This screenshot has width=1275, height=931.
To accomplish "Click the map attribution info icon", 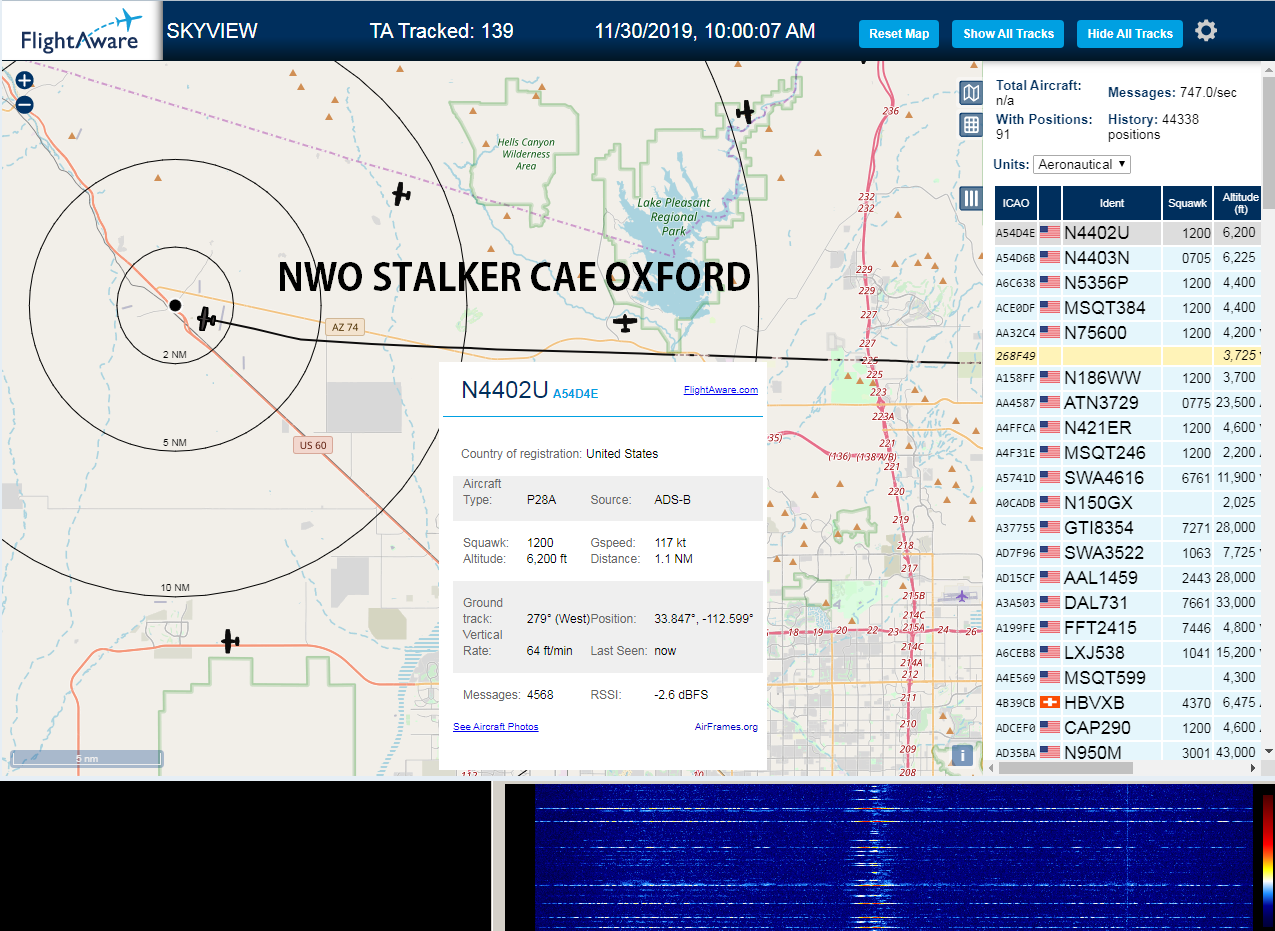I will (962, 755).
